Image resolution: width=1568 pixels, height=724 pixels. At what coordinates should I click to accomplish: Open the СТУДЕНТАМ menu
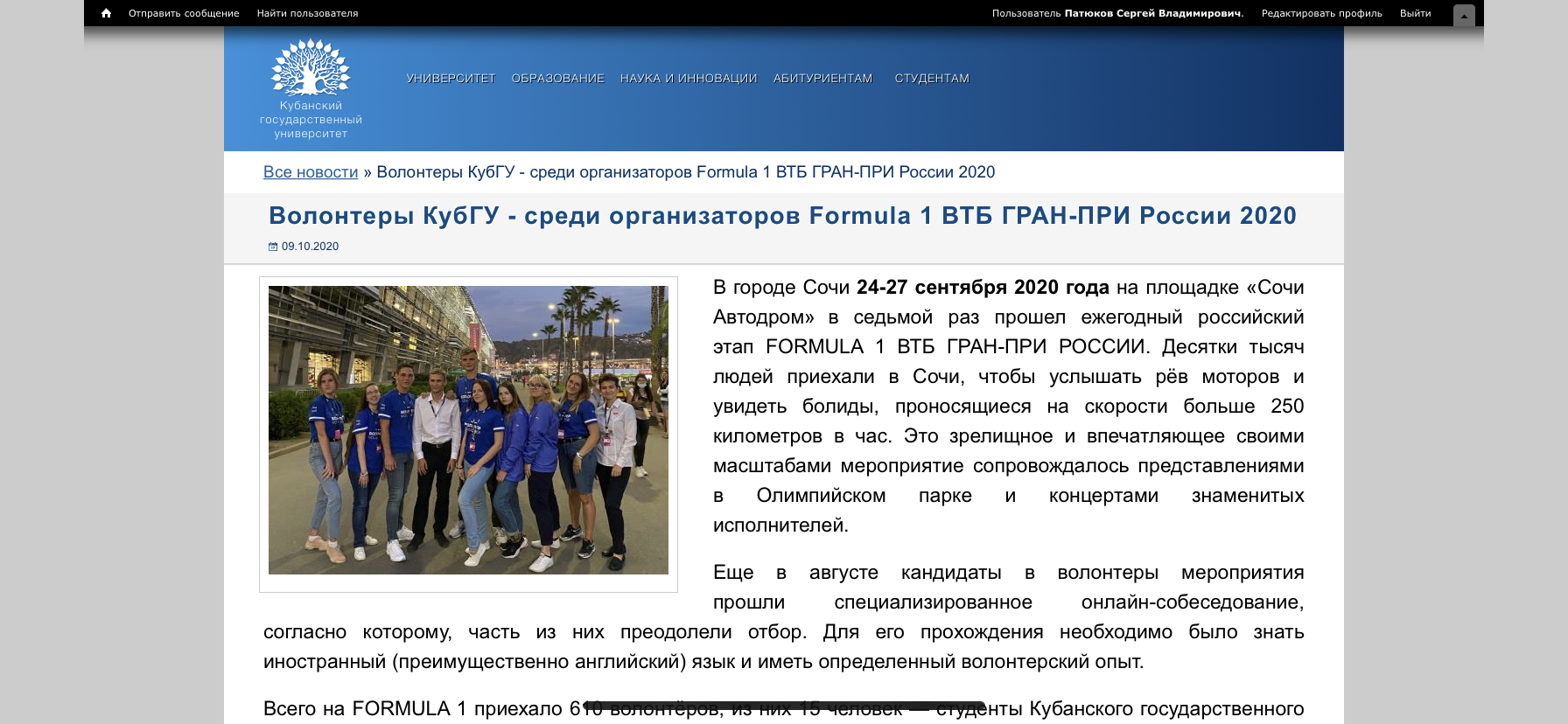tap(932, 79)
